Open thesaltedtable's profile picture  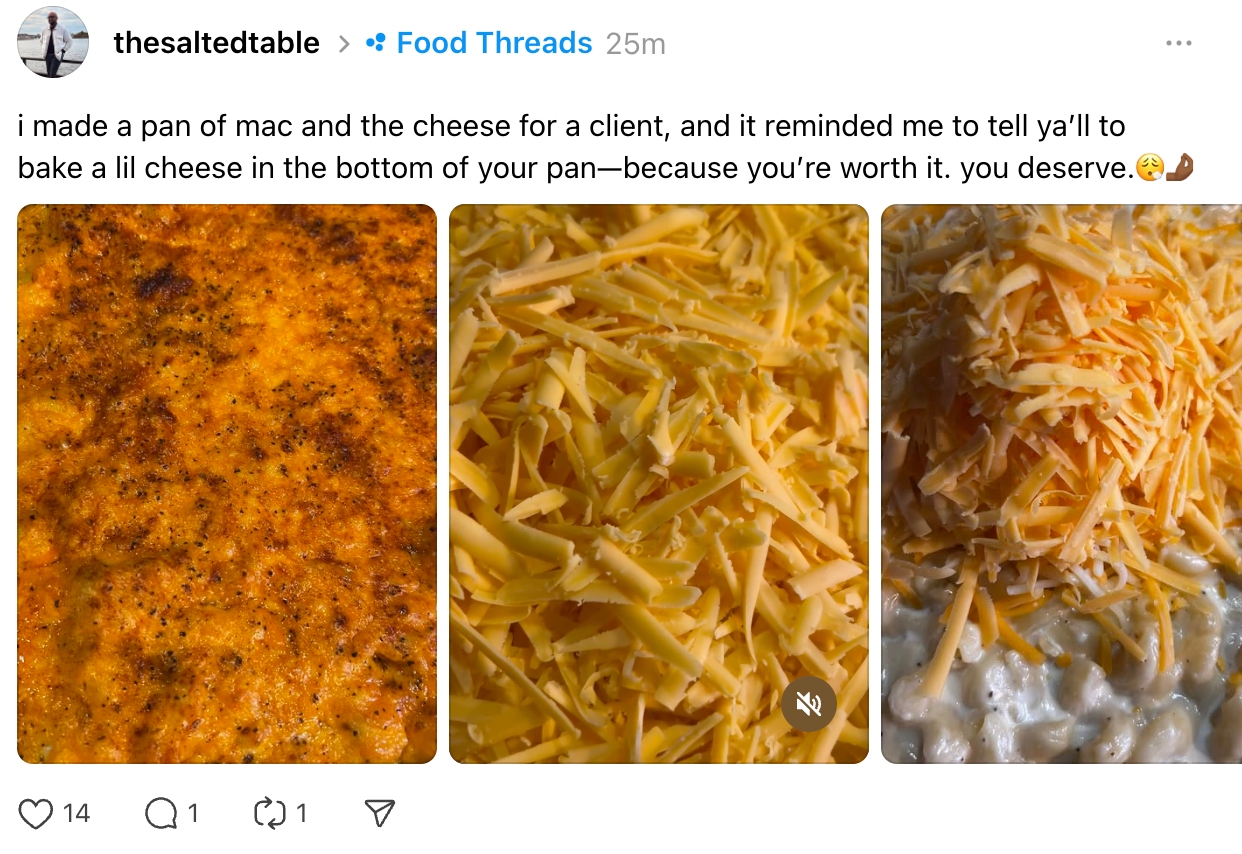pyautogui.click(x=53, y=42)
